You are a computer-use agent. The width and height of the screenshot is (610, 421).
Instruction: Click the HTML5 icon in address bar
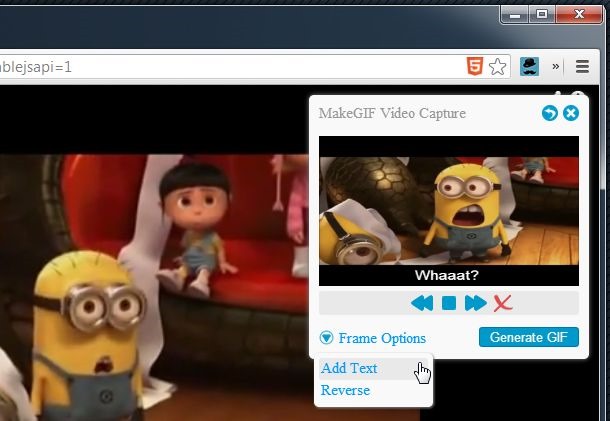[x=475, y=66]
